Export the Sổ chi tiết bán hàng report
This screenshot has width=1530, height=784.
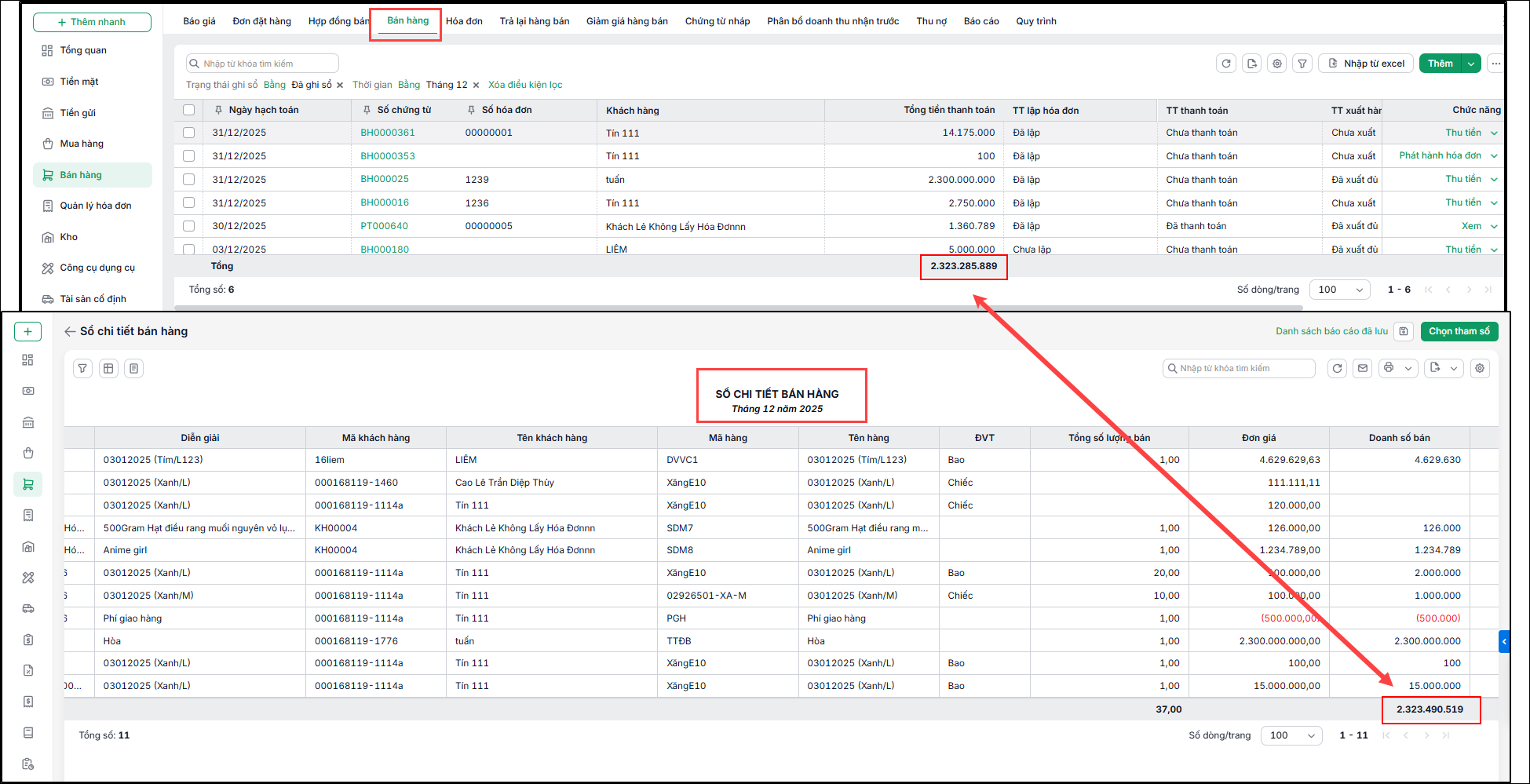pyautogui.click(x=1436, y=368)
